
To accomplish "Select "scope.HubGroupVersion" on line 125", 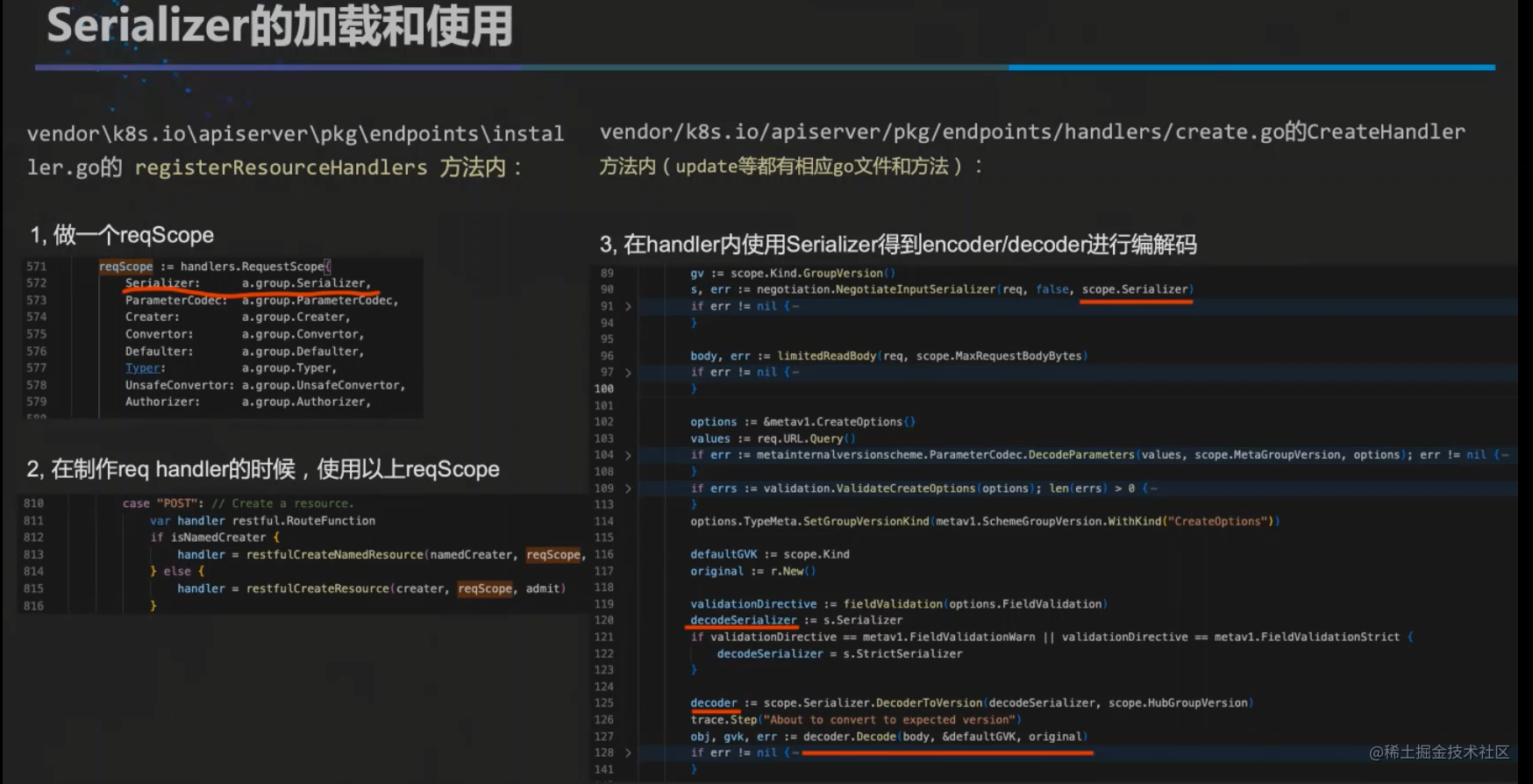I will click(1179, 703).
